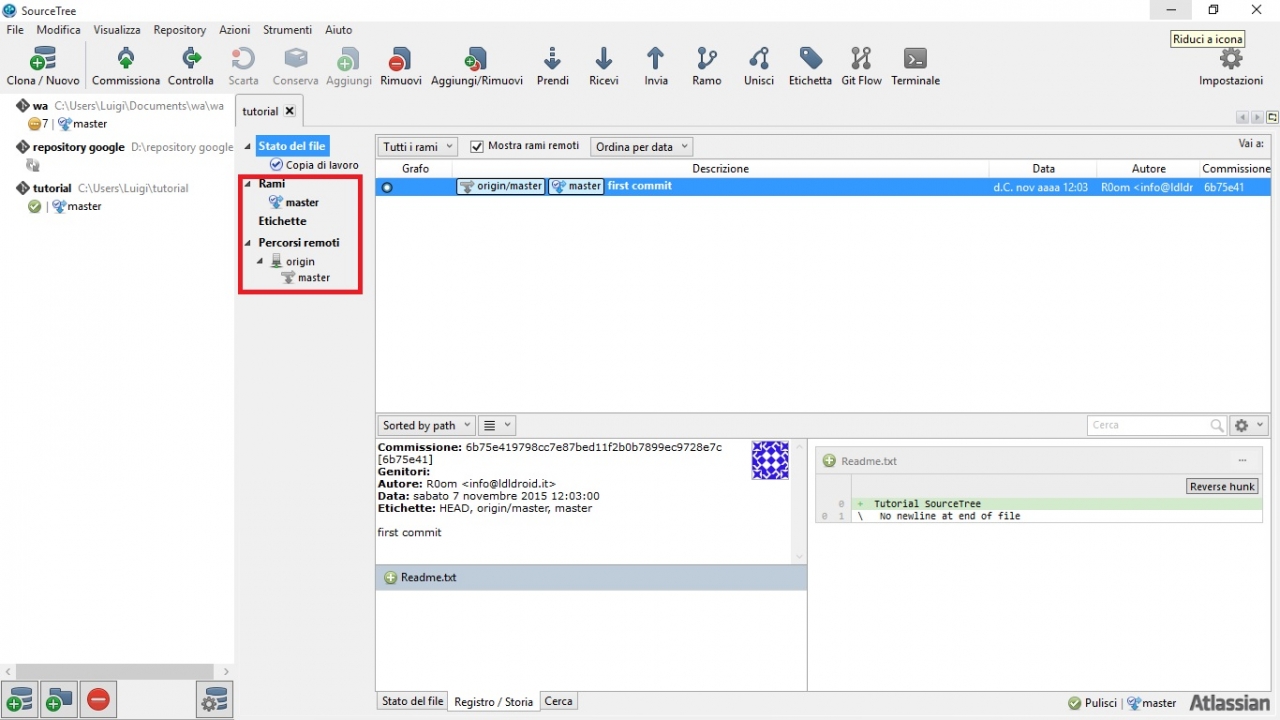
Task: Open the File menu
Action: coord(15,30)
